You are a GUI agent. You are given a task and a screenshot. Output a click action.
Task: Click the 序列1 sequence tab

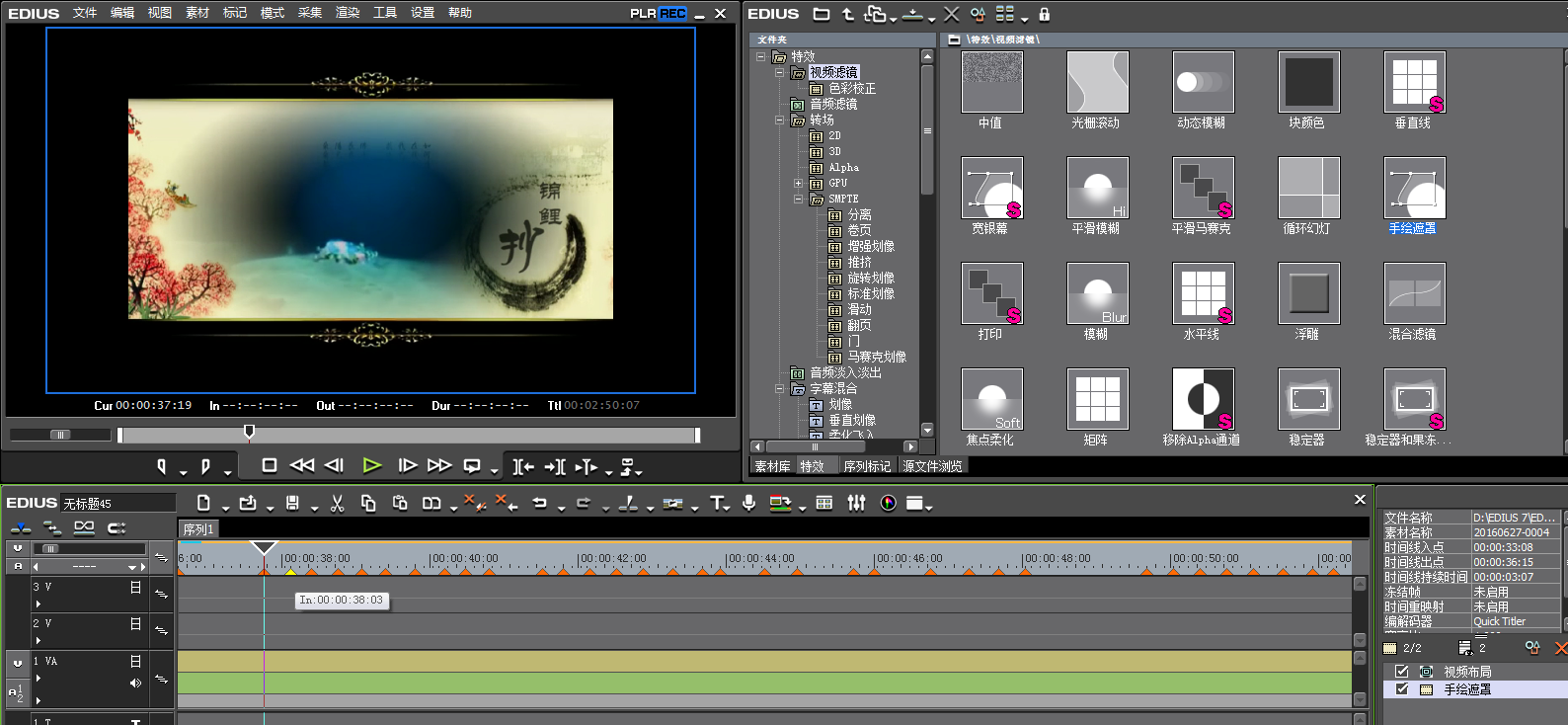(x=197, y=529)
